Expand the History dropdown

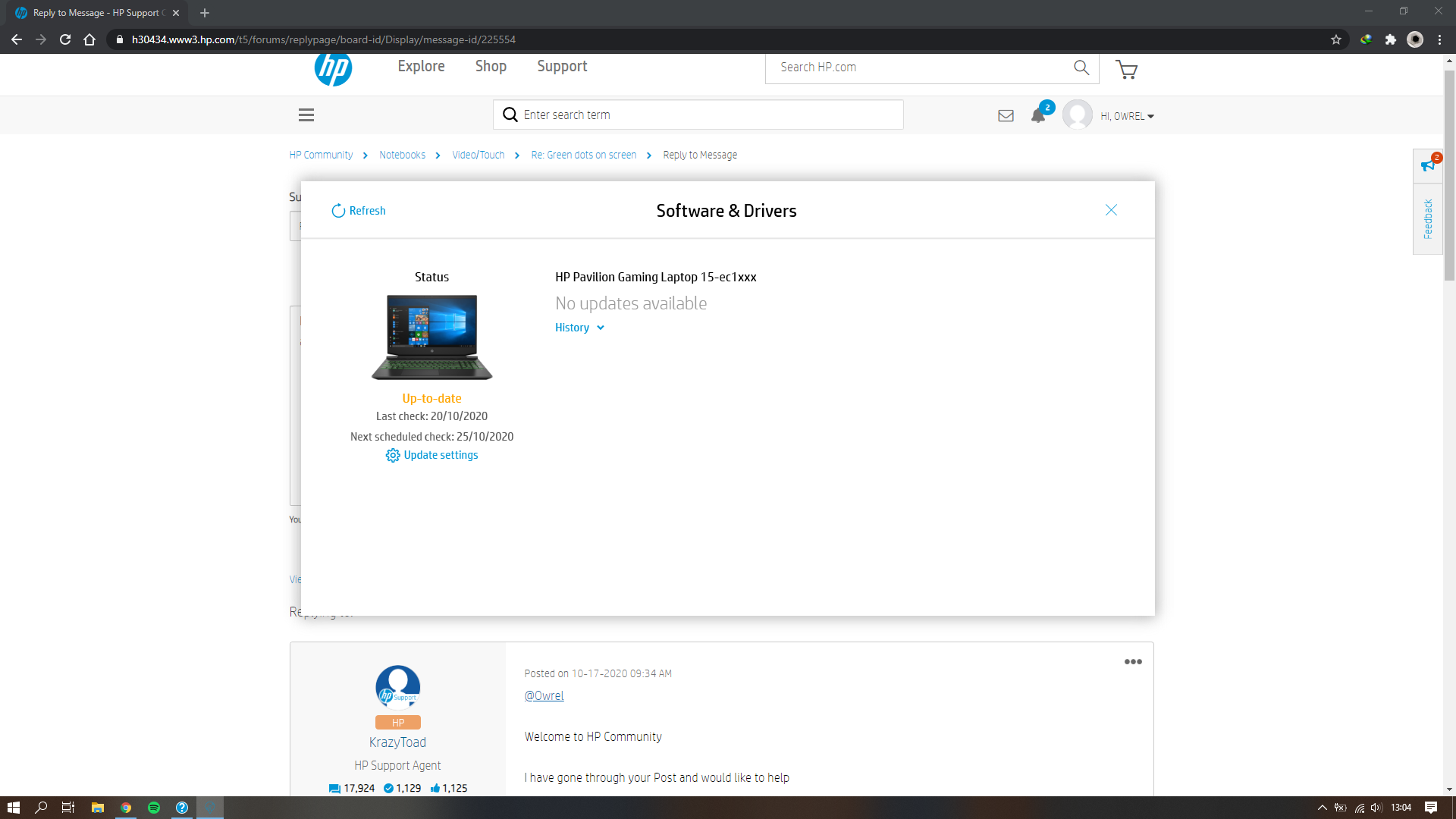tap(579, 328)
